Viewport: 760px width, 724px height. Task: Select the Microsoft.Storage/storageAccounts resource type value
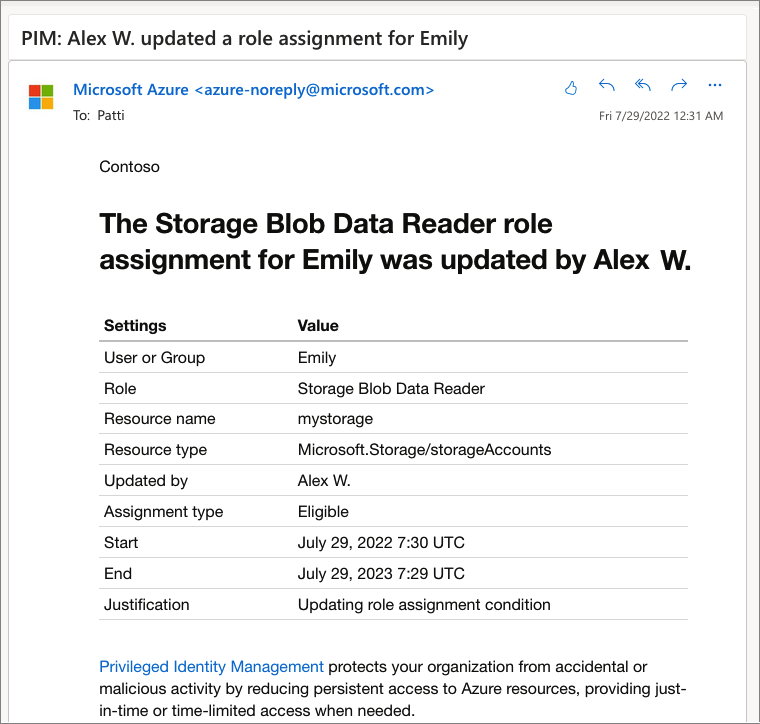[424, 450]
